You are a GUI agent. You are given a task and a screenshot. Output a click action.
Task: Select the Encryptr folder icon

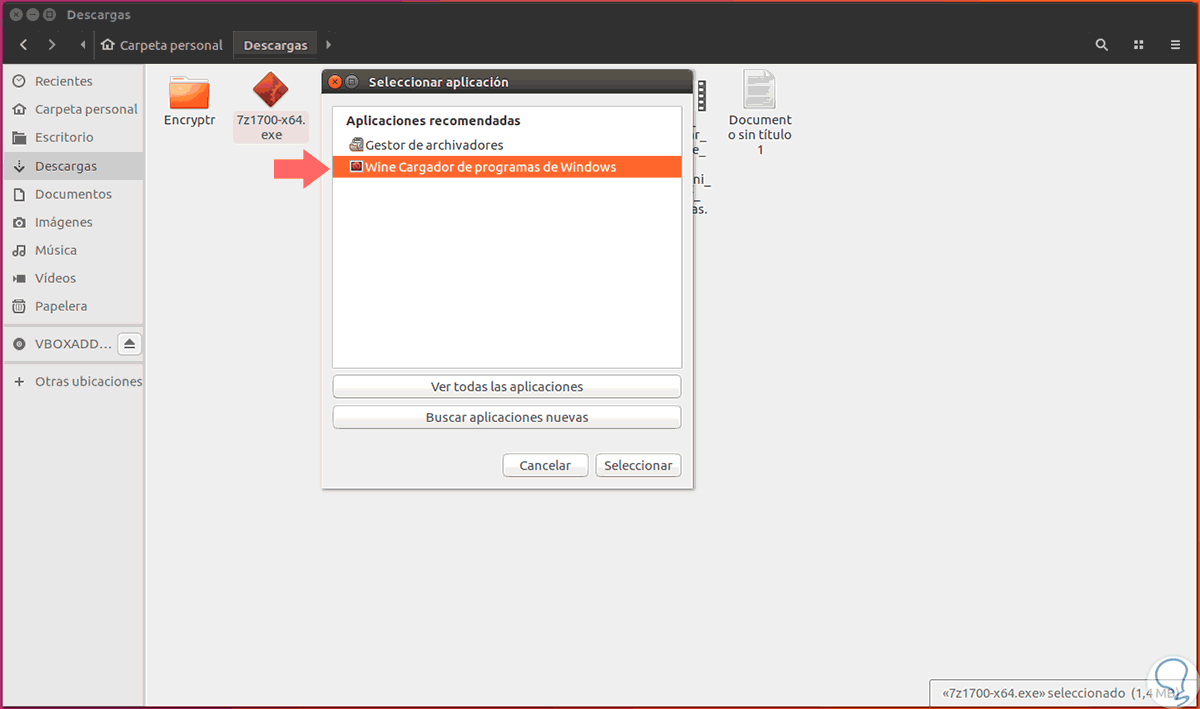click(189, 91)
